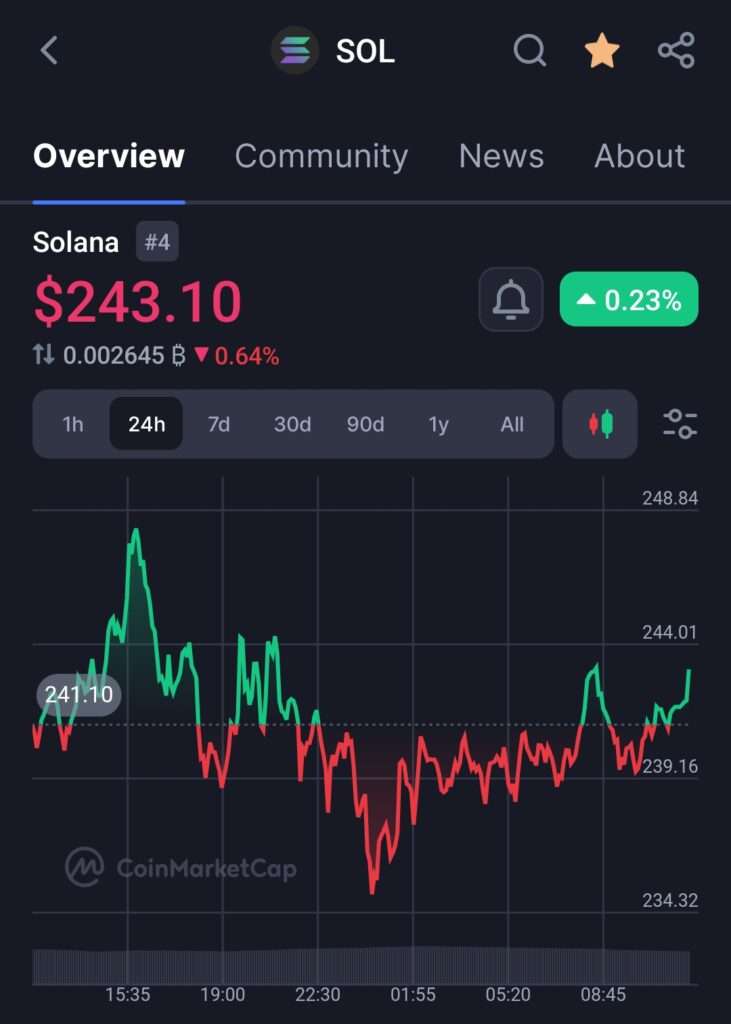Tap the SOL ticker title
This screenshot has width=731, height=1024.
tap(365, 51)
